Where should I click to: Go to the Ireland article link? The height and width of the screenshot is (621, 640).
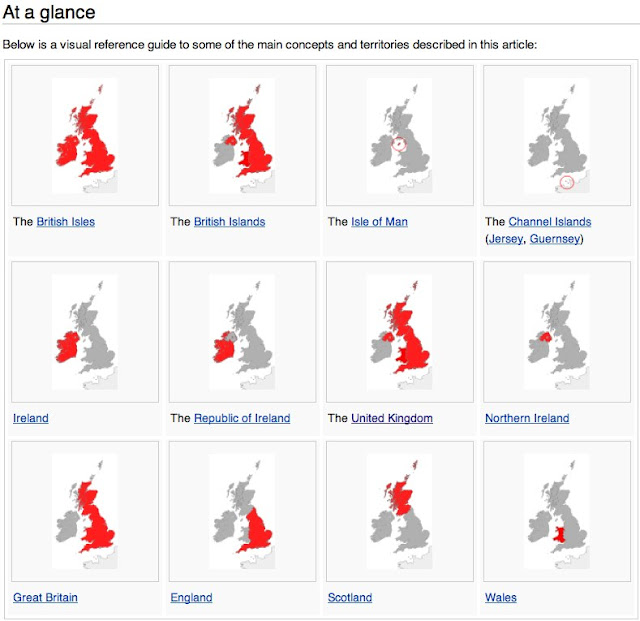point(31,418)
